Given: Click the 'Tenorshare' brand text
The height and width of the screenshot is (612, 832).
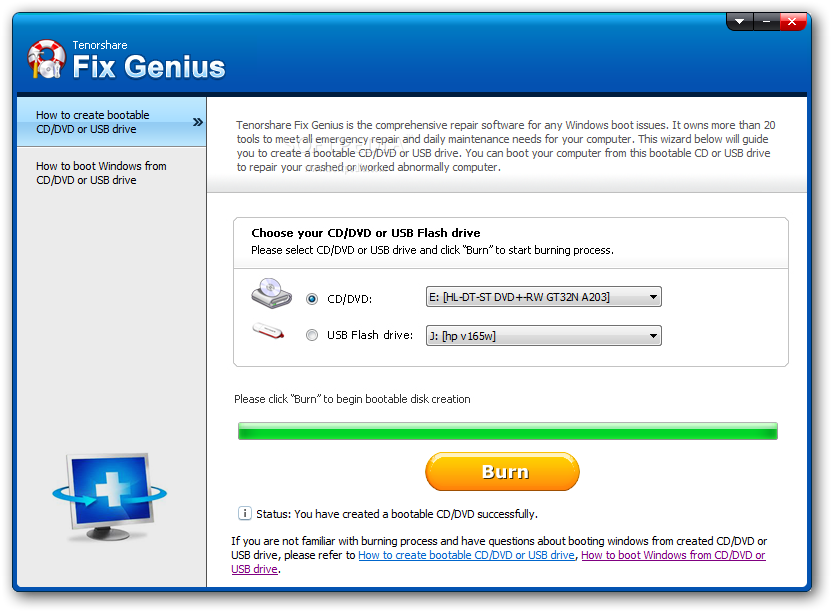Looking at the screenshot, I should (x=100, y=45).
